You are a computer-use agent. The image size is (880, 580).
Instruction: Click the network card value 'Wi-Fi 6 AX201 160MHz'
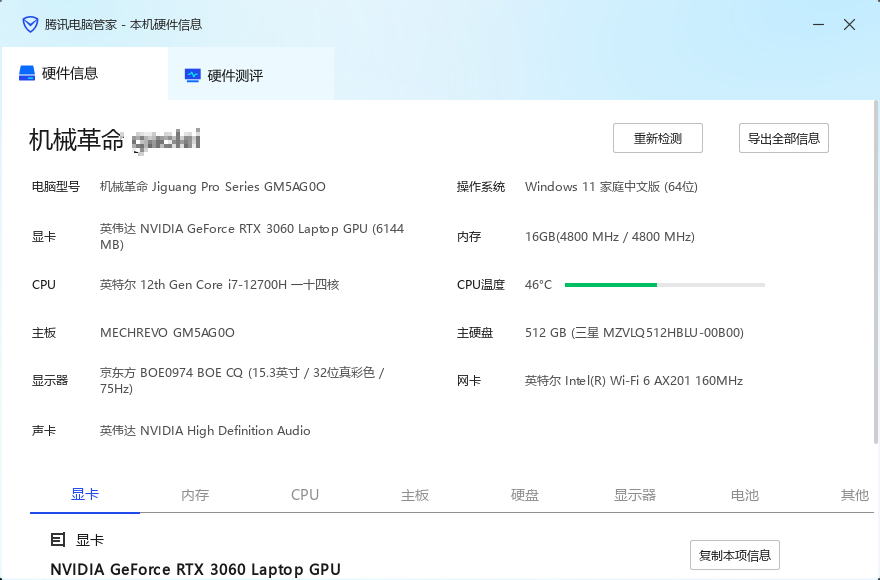click(676, 381)
